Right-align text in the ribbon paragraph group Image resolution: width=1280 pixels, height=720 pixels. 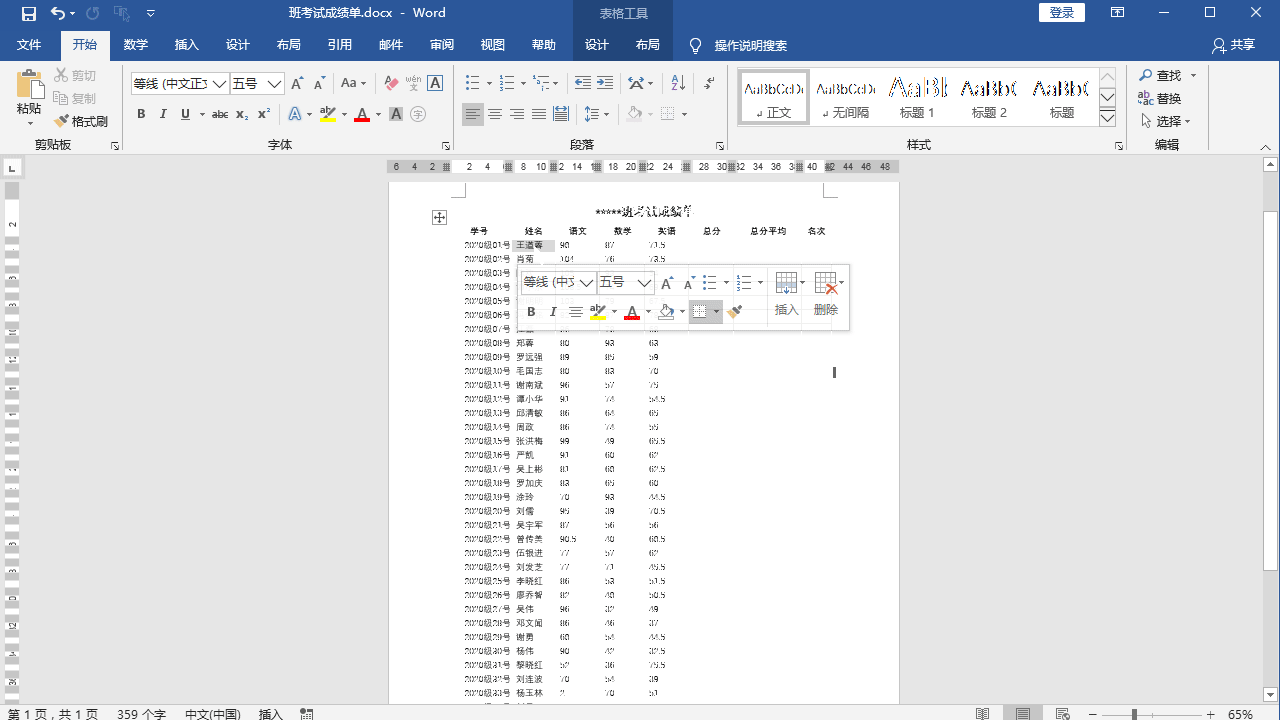coord(517,115)
